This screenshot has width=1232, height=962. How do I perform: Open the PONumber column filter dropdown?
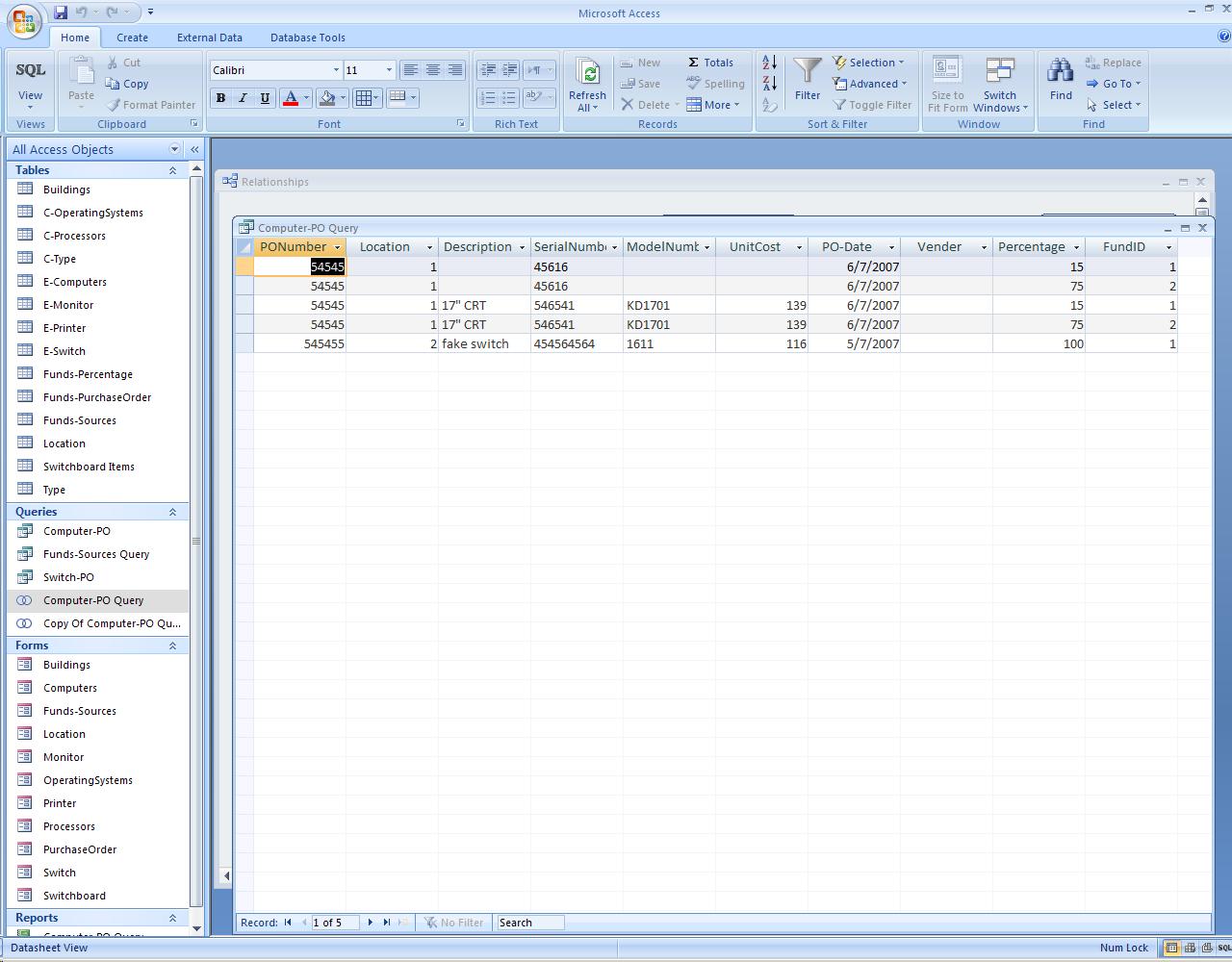pos(337,247)
